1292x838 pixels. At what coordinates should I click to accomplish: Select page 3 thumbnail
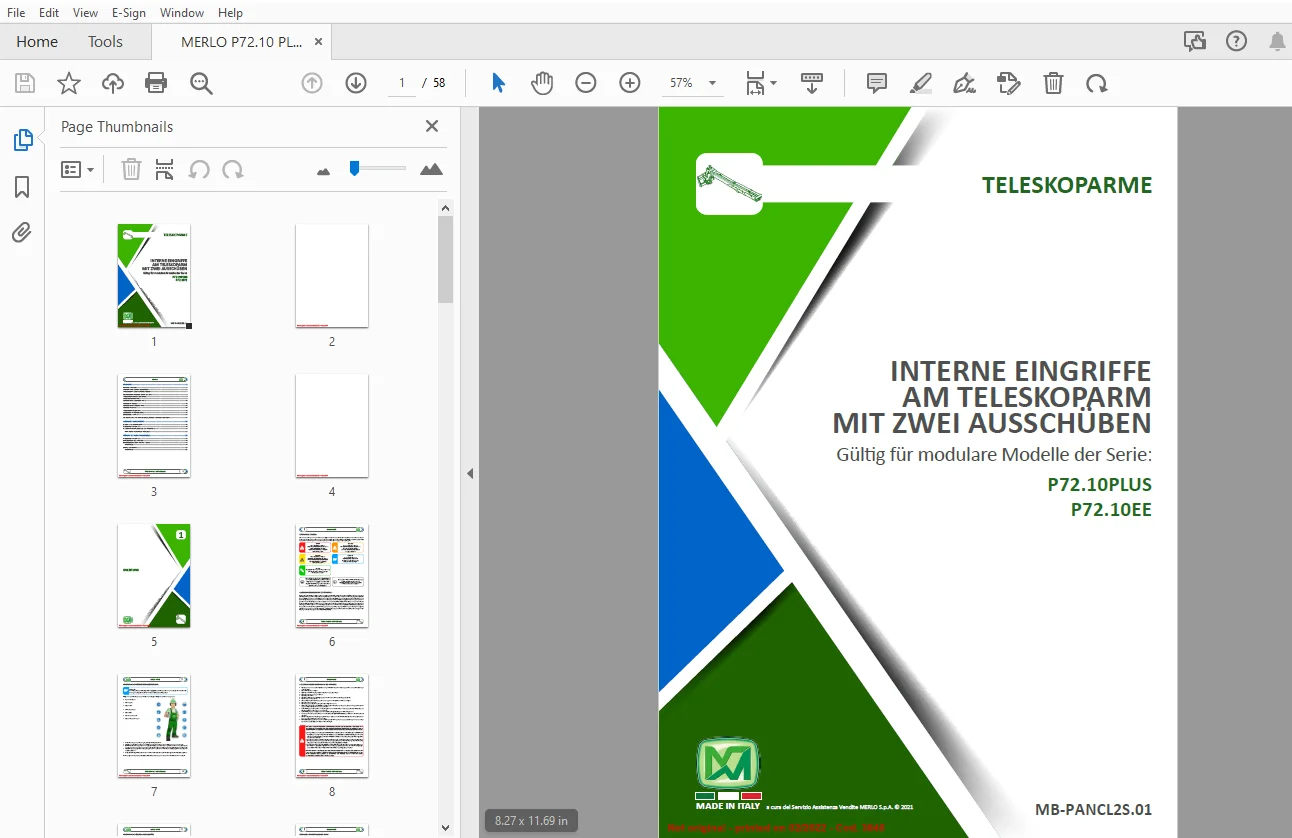[154, 426]
